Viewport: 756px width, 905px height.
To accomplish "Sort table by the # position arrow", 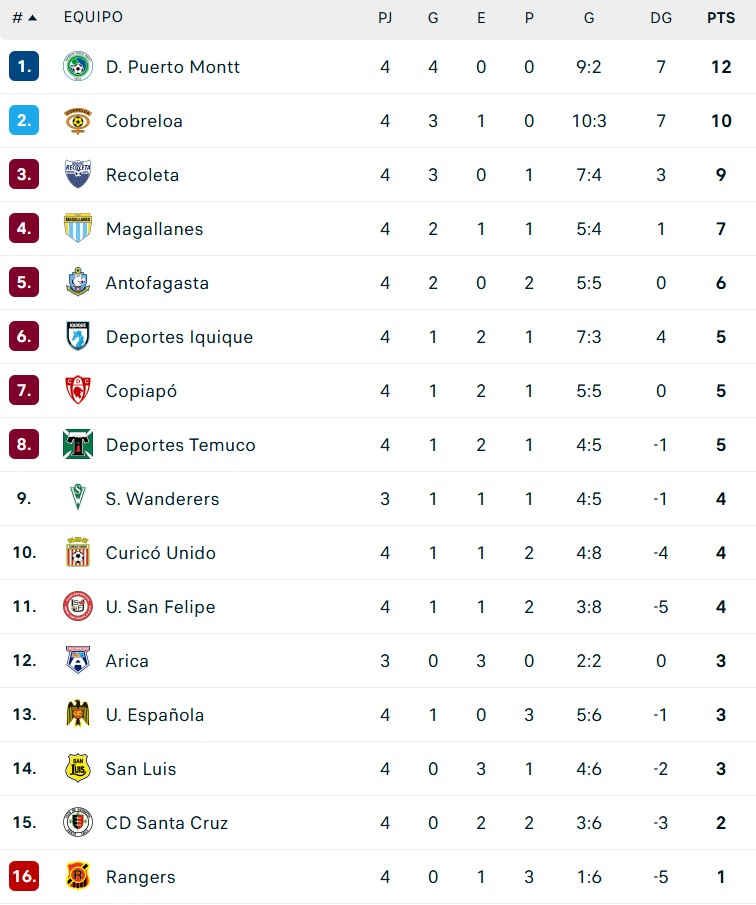I will 25,18.
